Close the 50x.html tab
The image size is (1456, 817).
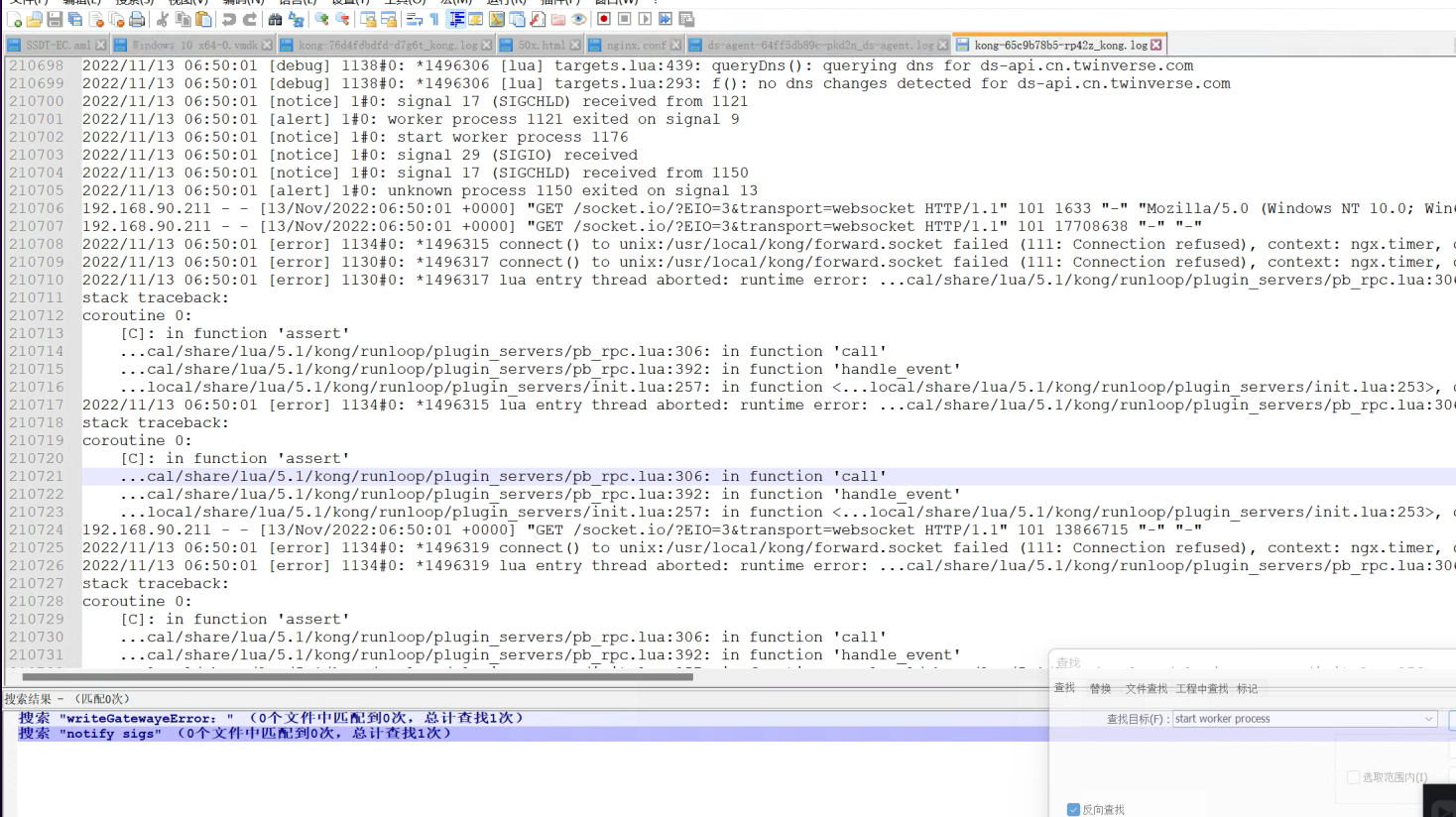pyautogui.click(x=574, y=45)
